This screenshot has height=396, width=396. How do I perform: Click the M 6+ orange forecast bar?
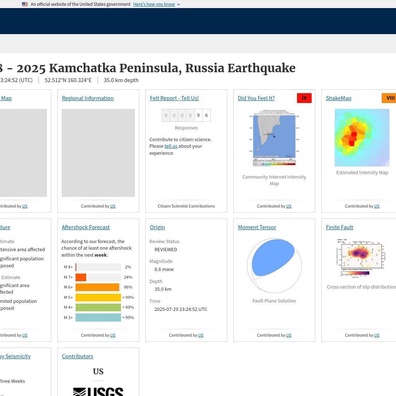pyautogui.click(x=98, y=287)
